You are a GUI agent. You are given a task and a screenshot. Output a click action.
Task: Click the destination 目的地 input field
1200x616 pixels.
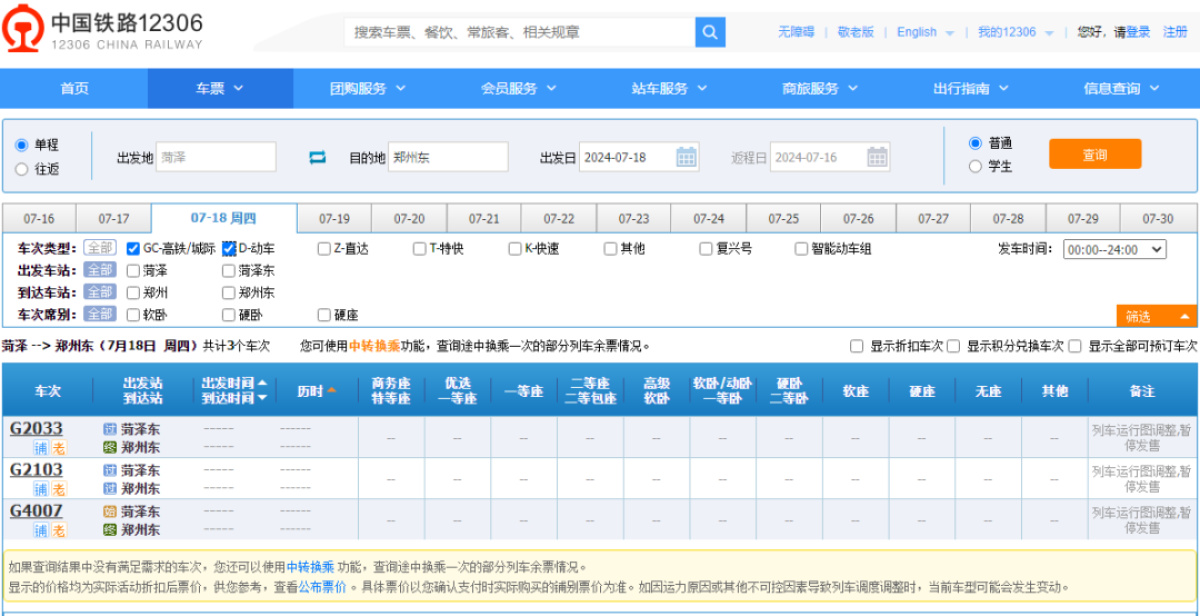click(447, 157)
